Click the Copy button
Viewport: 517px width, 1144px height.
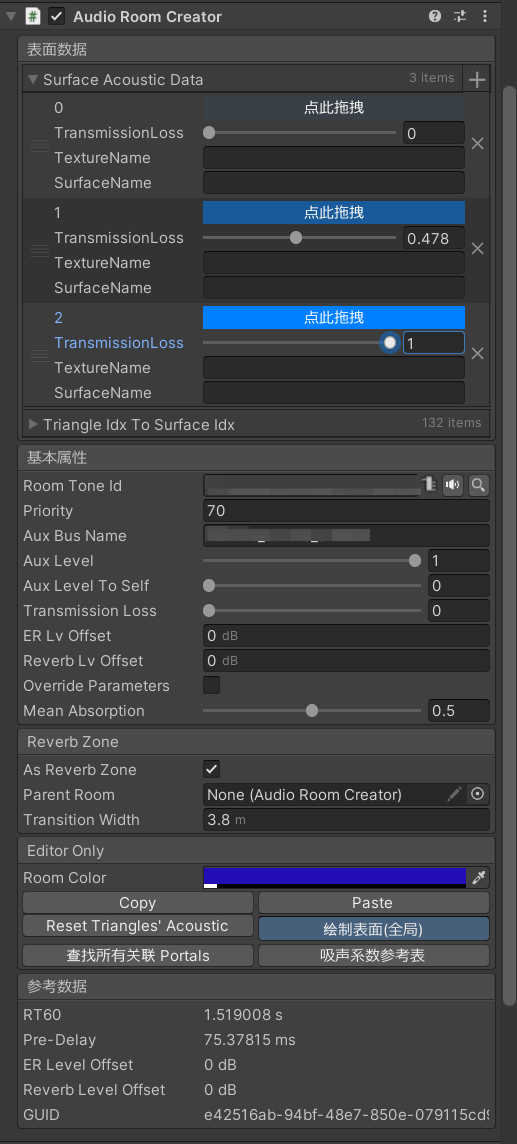[x=138, y=903]
